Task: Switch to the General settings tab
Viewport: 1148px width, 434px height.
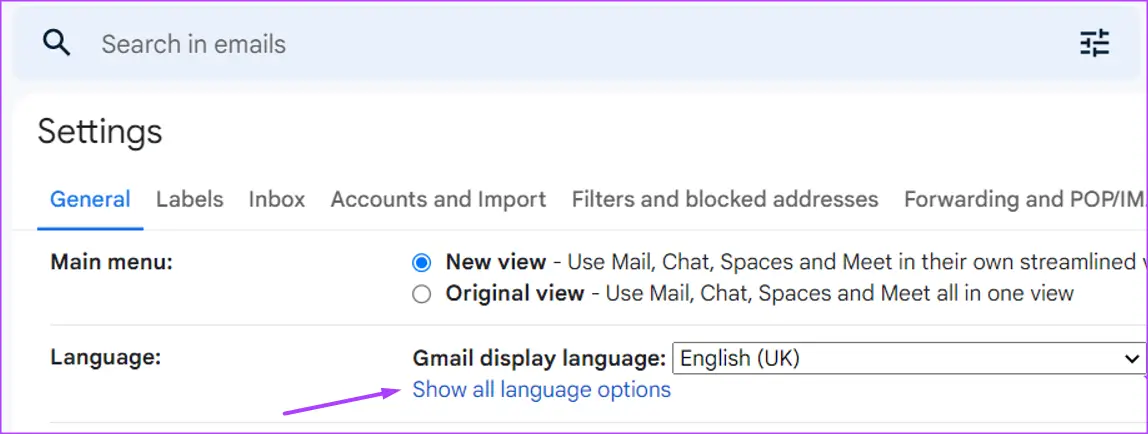Action: [90, 199]
